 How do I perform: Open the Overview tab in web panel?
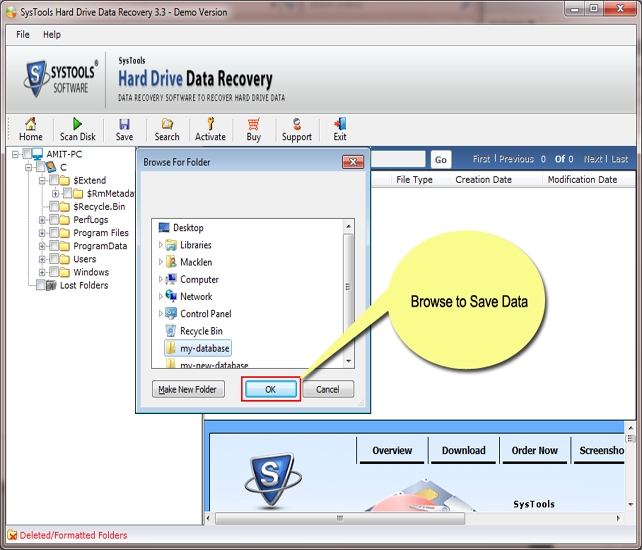(392, 450)
